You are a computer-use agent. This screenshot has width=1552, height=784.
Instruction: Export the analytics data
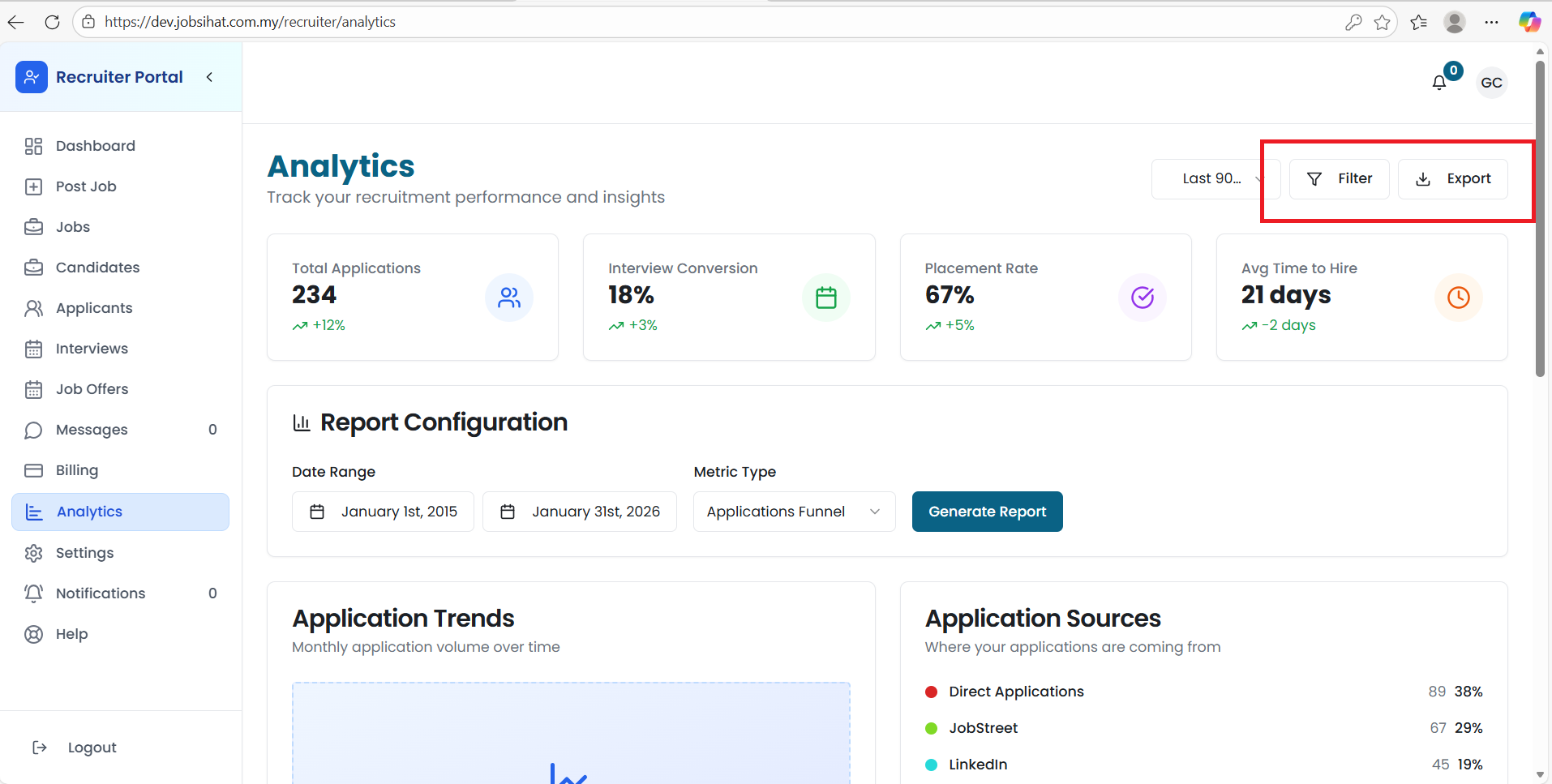pos(1453,178)
